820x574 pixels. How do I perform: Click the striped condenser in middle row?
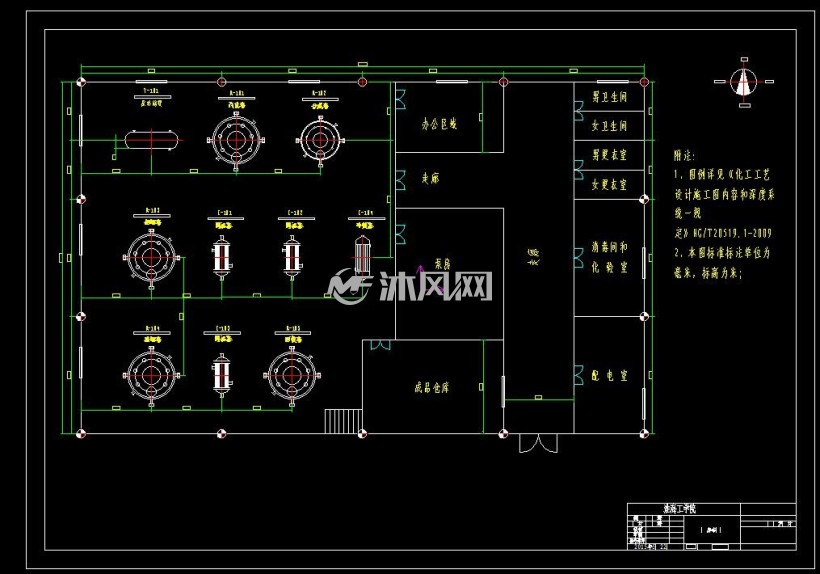362,254
